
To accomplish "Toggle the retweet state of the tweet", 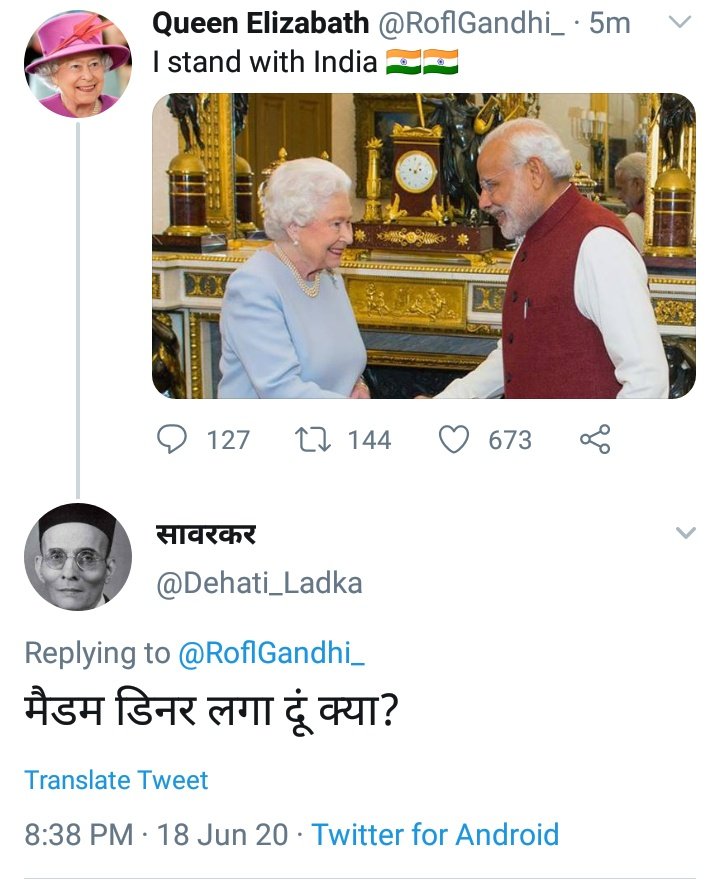I will [x=316, y=438].
